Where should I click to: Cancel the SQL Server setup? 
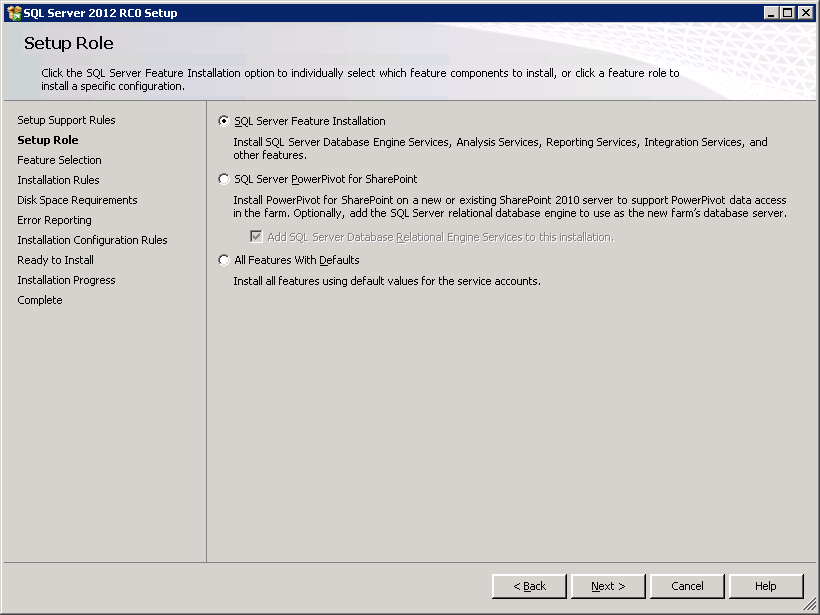[687, 586]
